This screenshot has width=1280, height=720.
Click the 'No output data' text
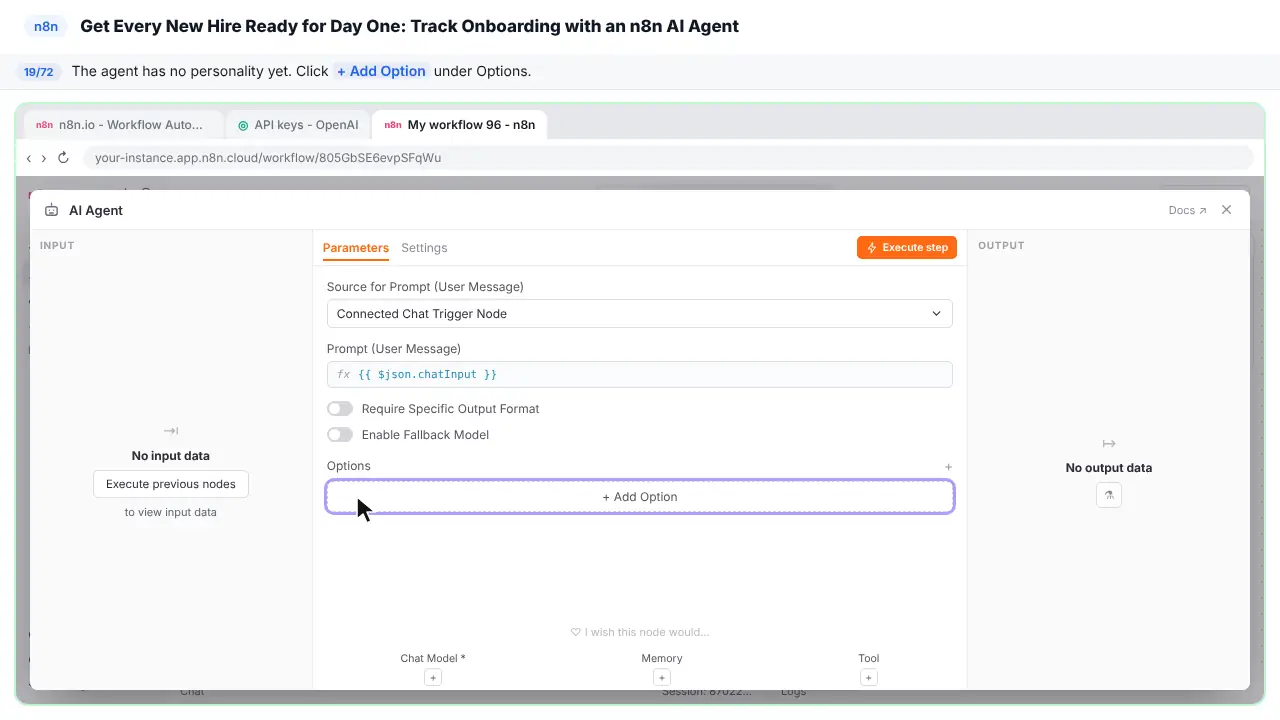[x=1109, y=468]
